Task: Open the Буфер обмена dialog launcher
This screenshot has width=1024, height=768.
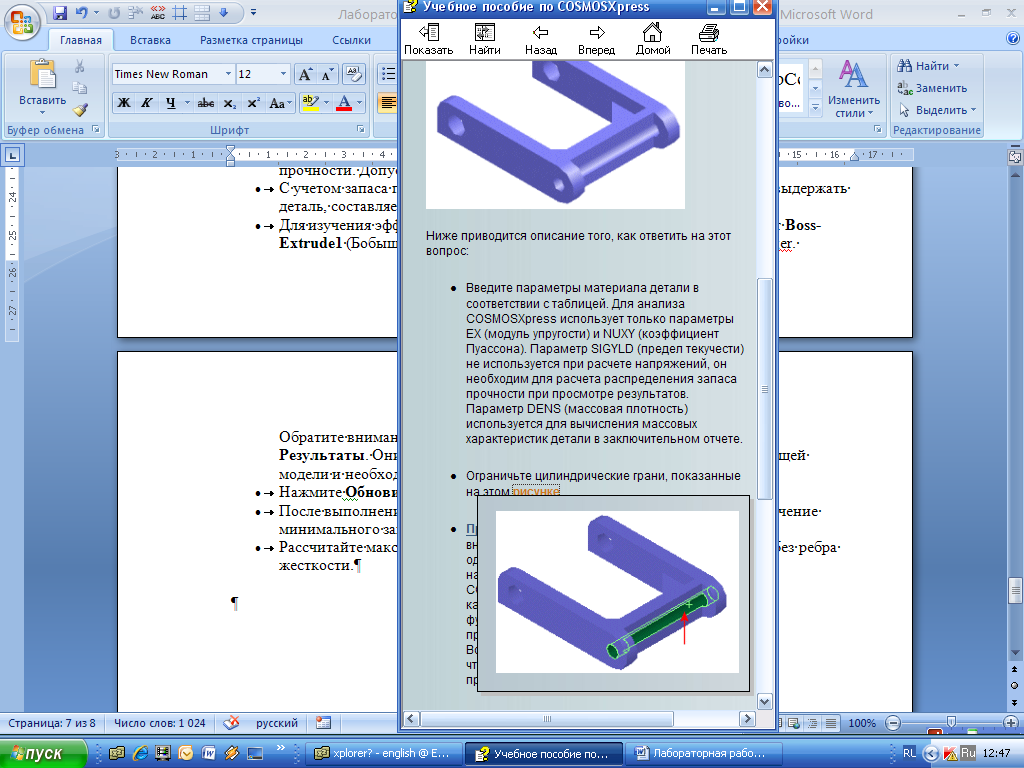Action: [x=96, y=129]
